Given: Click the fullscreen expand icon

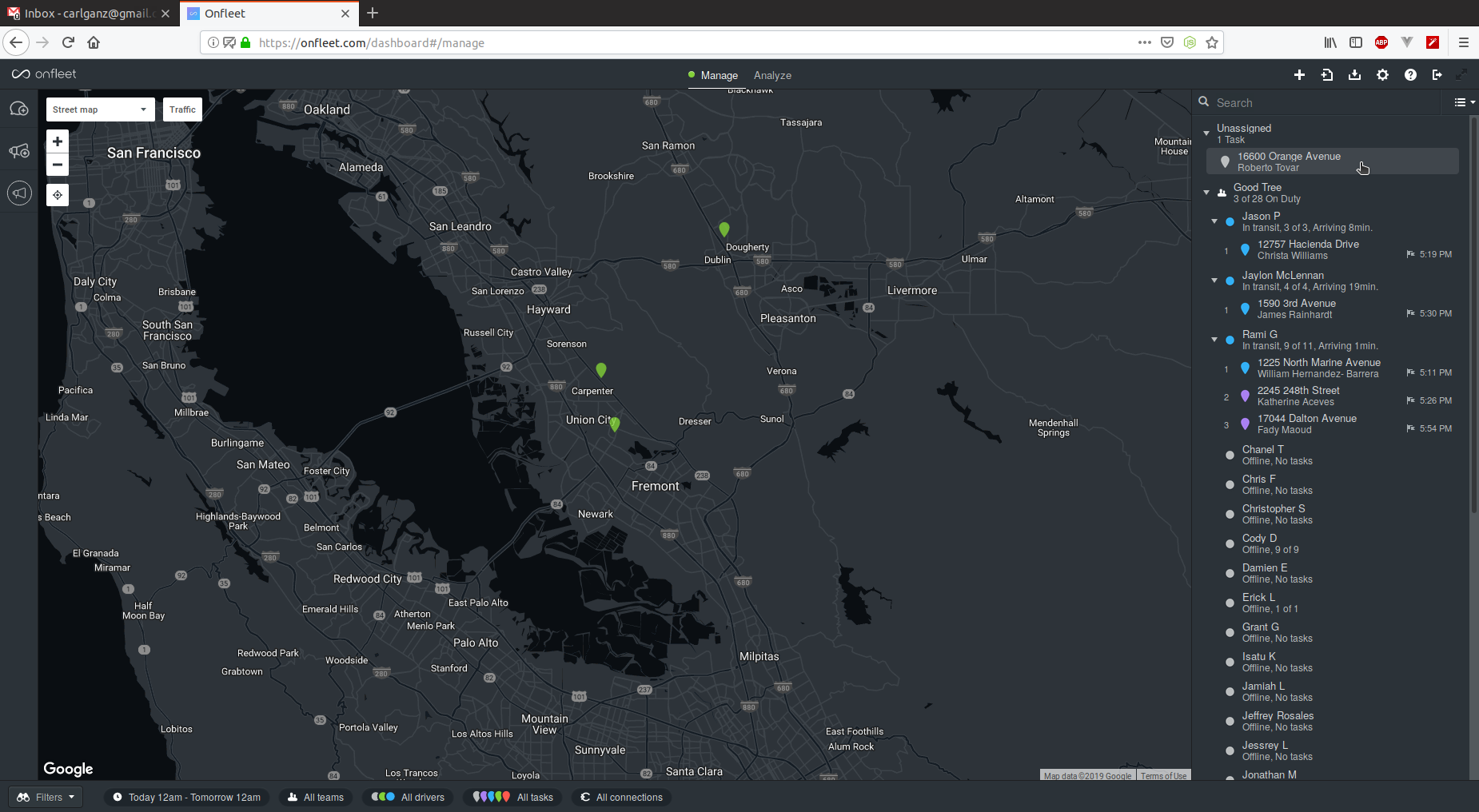Looking at the screenshot, I should coord(1461,75).
